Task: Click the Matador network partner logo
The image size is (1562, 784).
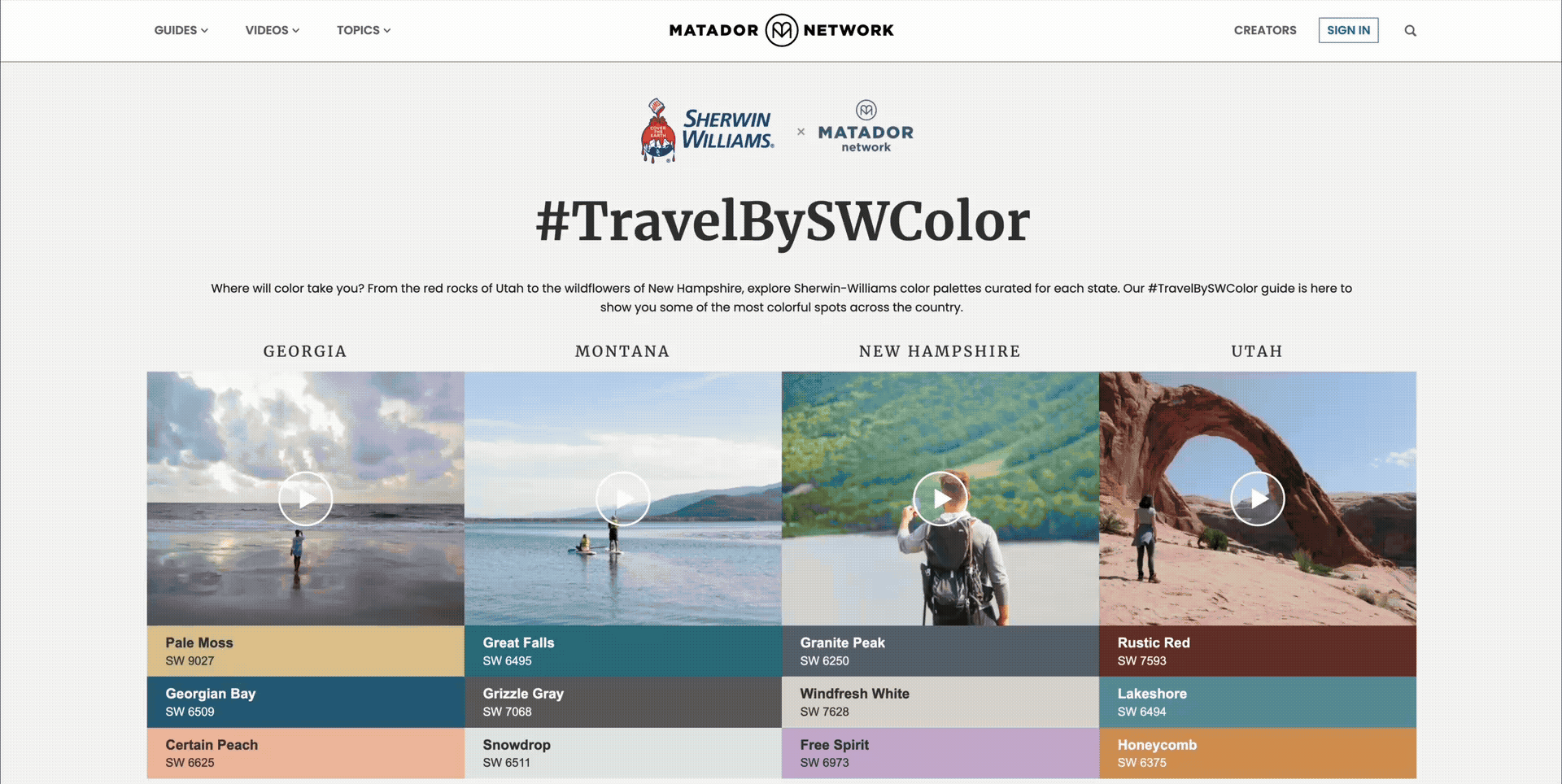Action: tap(866, 127)
